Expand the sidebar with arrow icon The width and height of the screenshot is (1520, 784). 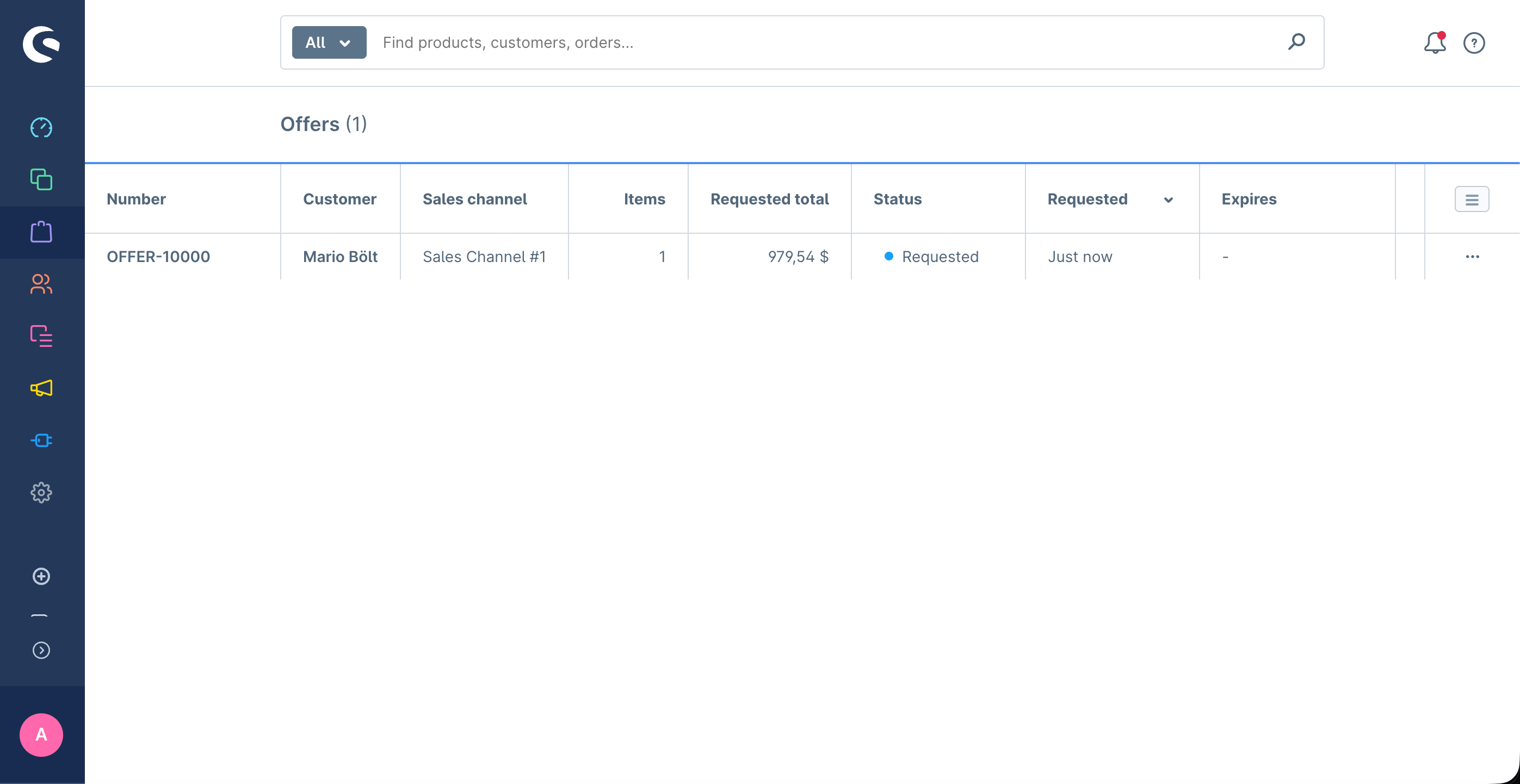tap(41, 650)
